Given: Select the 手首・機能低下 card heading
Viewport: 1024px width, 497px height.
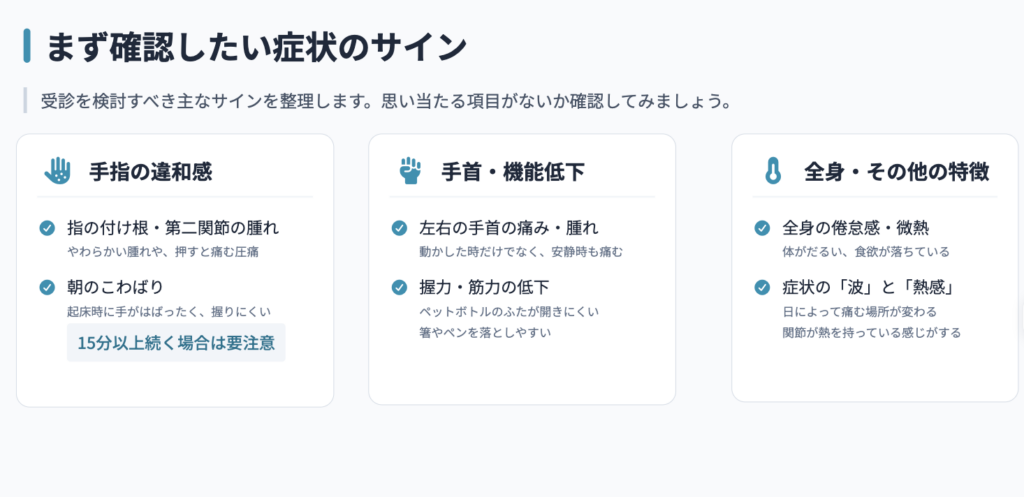Looking at the screenshot, I should pos(513,172).
